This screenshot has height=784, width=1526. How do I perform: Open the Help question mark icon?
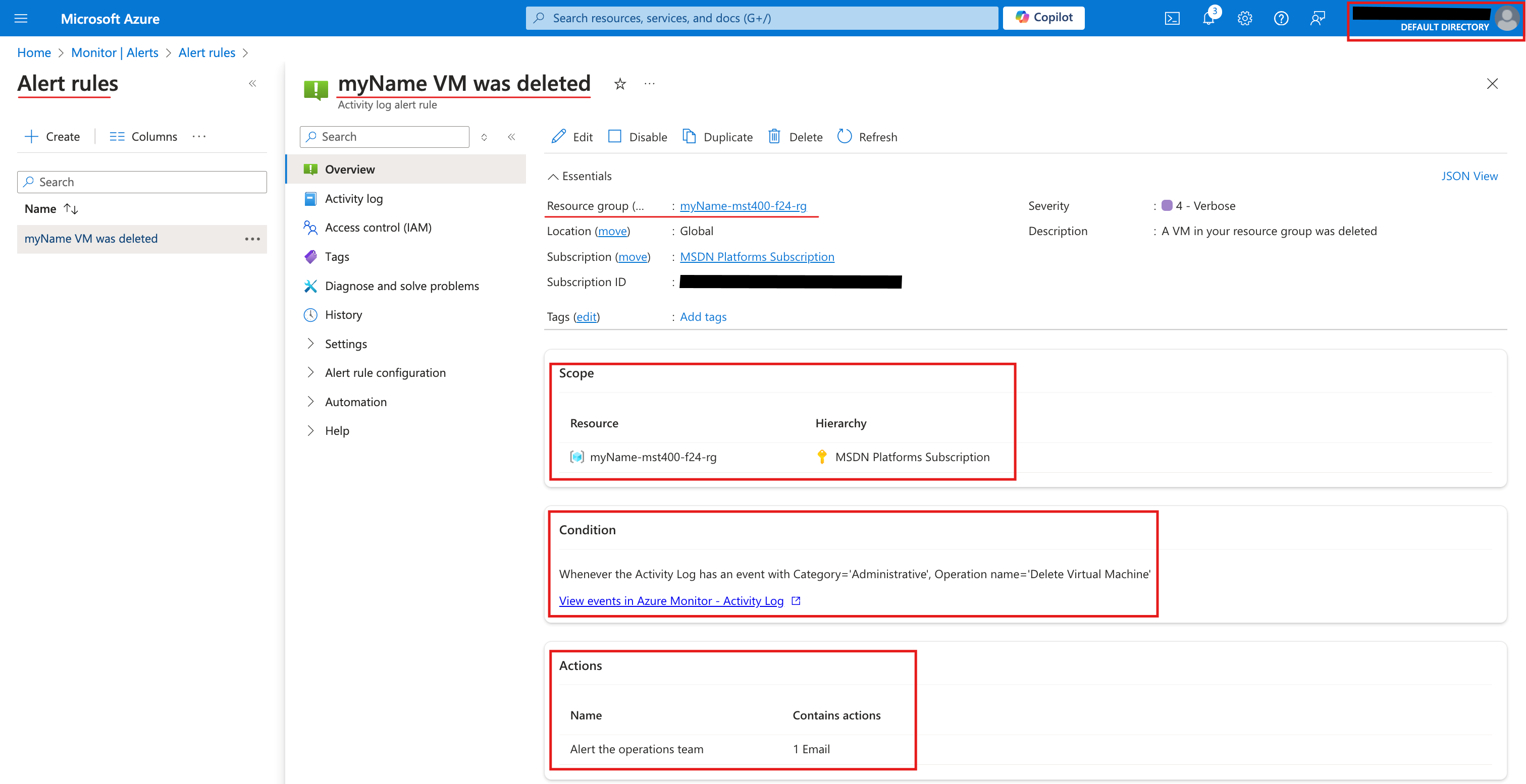1281,18
